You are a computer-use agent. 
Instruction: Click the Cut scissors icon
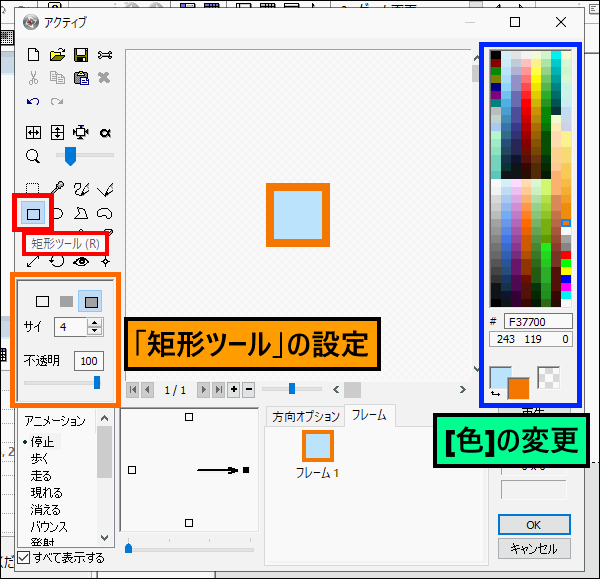tap(33, 78)
